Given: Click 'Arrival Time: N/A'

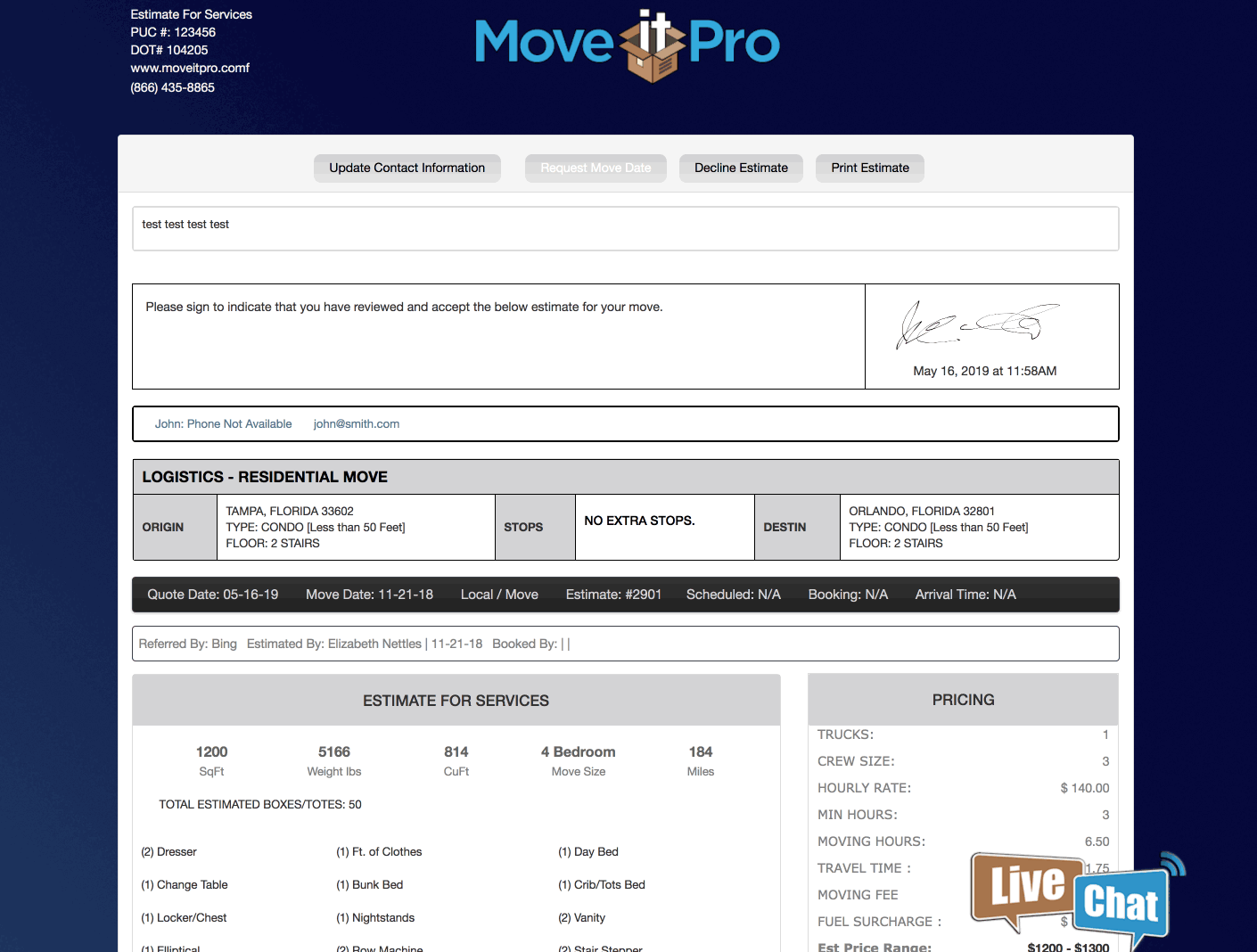Looking at the screenshot, I should click(965, 595).
